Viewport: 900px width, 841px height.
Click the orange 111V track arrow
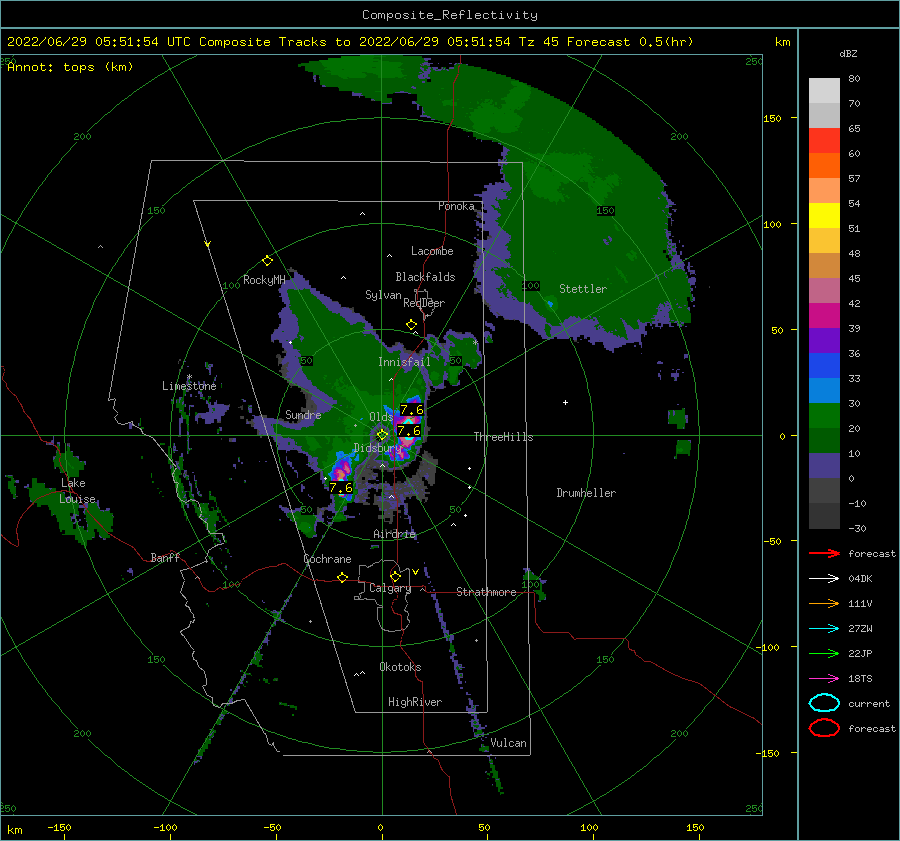click(824, 603)
